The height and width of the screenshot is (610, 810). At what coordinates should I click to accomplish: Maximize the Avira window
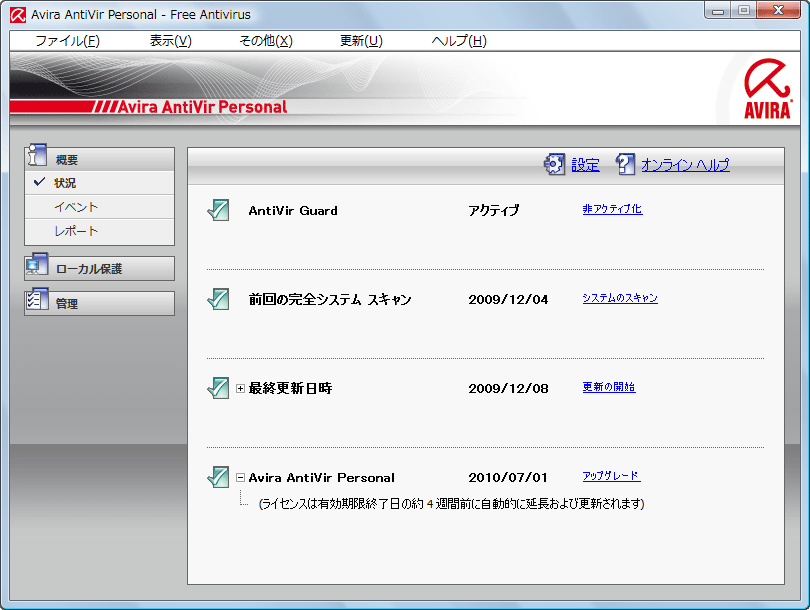744,11
